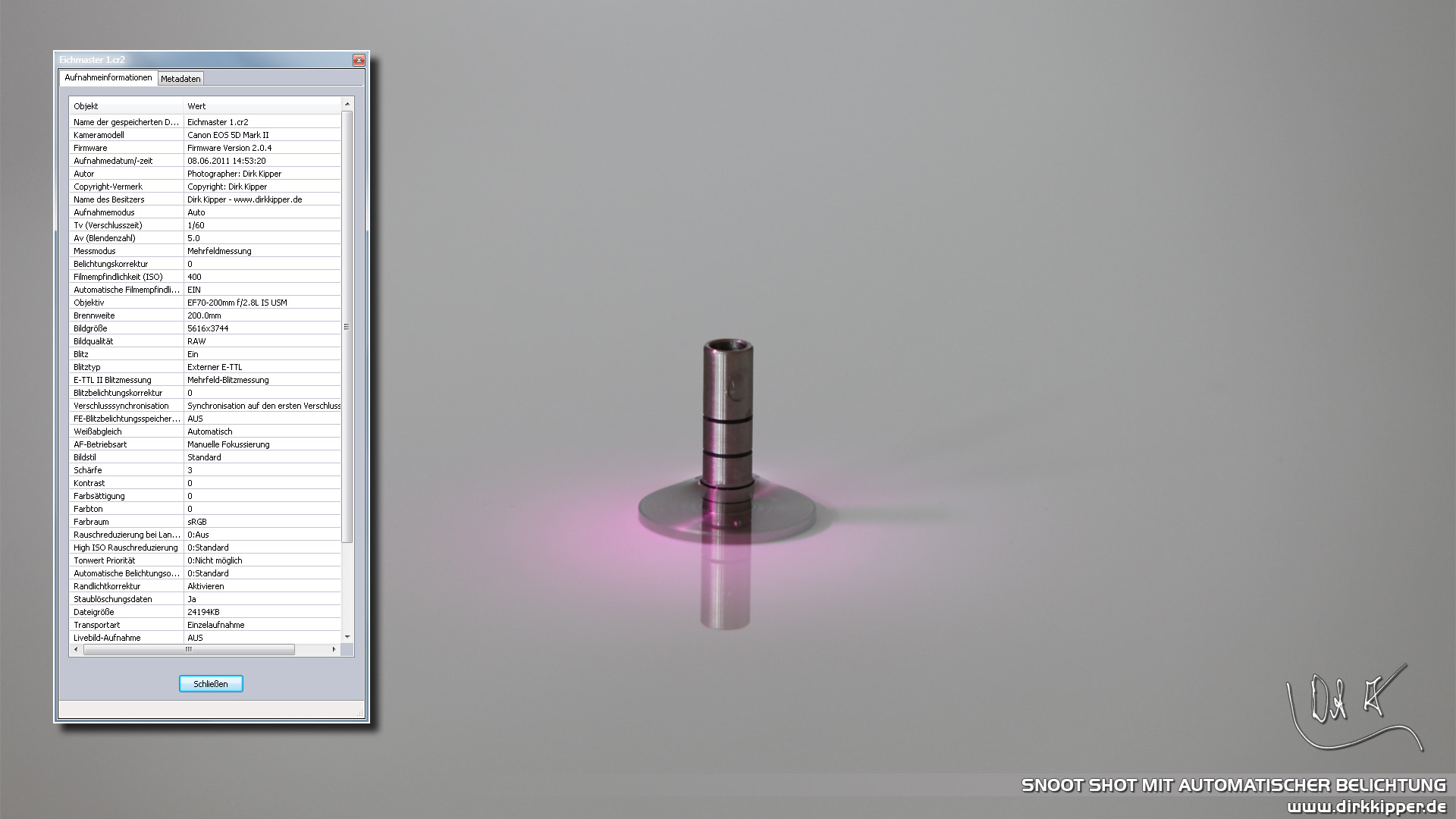Click the horizontal scrollbar right arrow

(x=334, y=650)
